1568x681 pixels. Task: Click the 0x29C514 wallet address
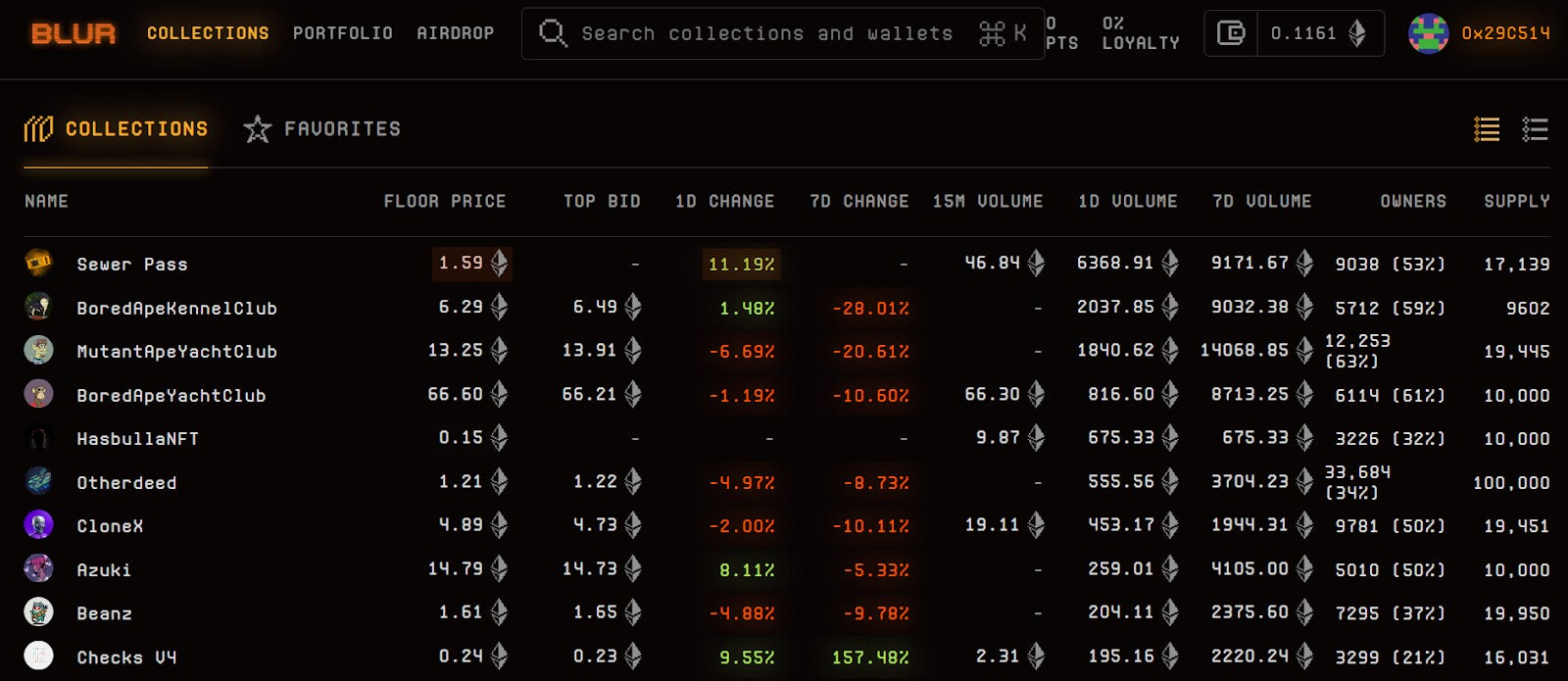(1505, 33)
